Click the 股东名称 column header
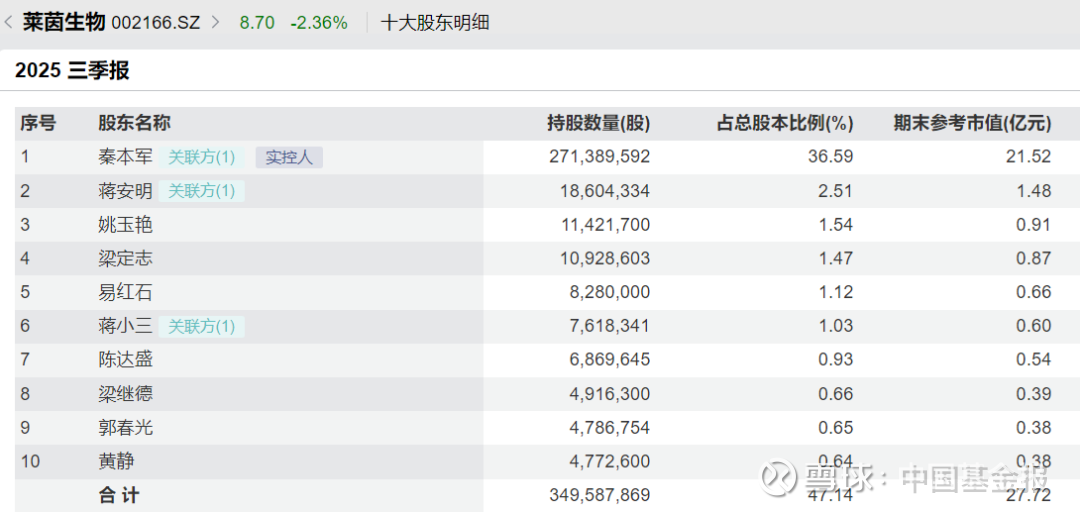The height and width of the screenshot is (512, 1080). point(134,123)
